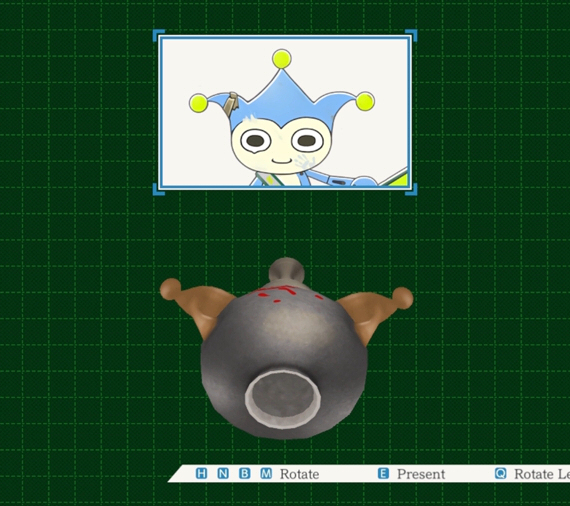Image resolution: width=570 pixels, height=506 pixels.
Task: Choose Present to submit the evidence
Action: 421,474
